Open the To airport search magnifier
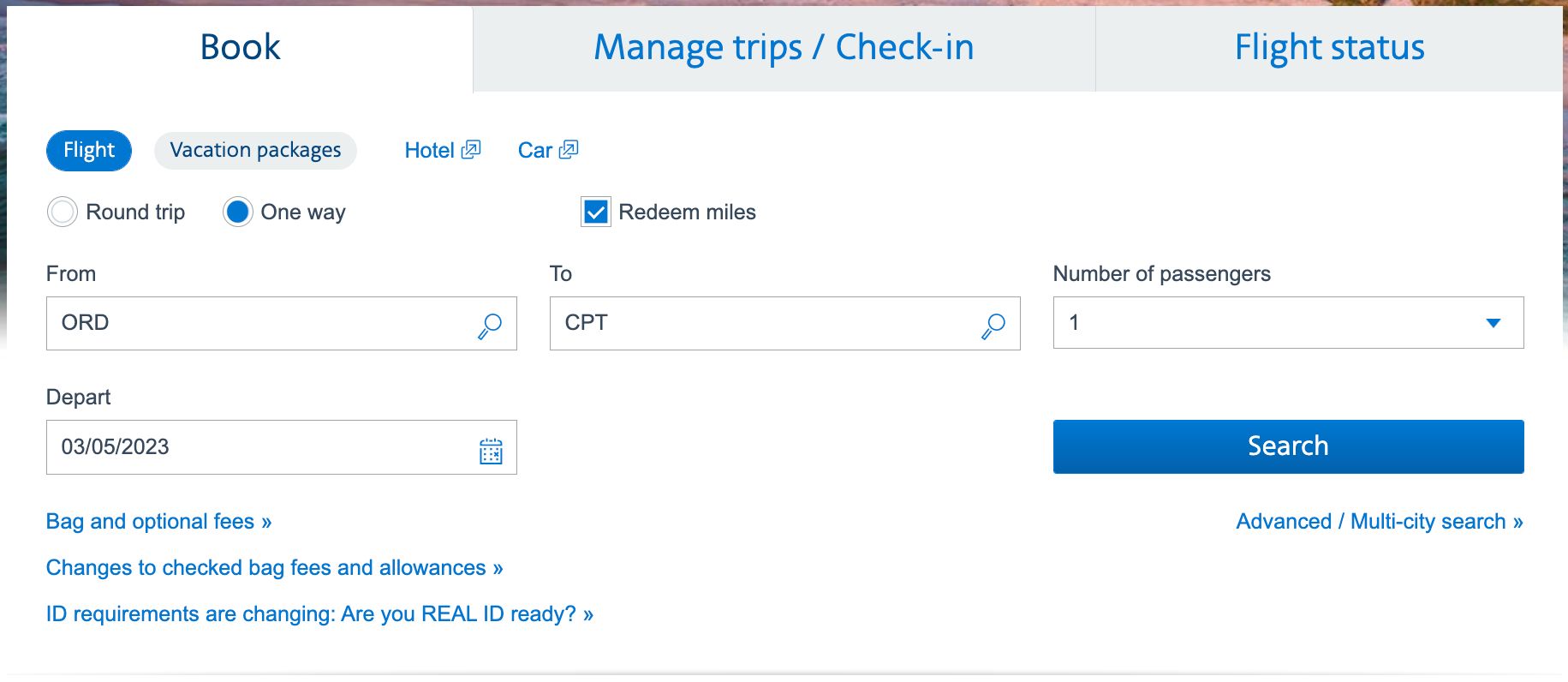Viewport: 1568px width, 682px height. (993, 324)
